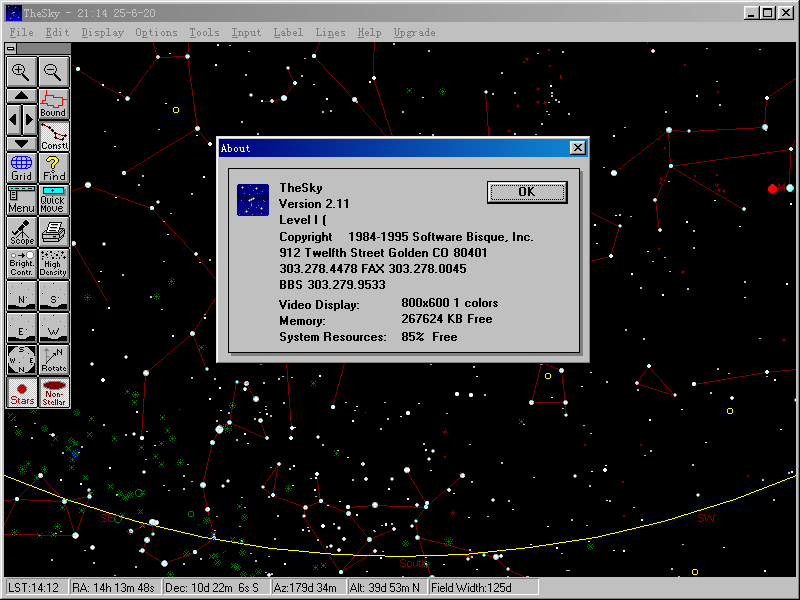The image size is (800, 600).
Task: Toggle the Constl constellation lines button
Action: pos(54,136)
